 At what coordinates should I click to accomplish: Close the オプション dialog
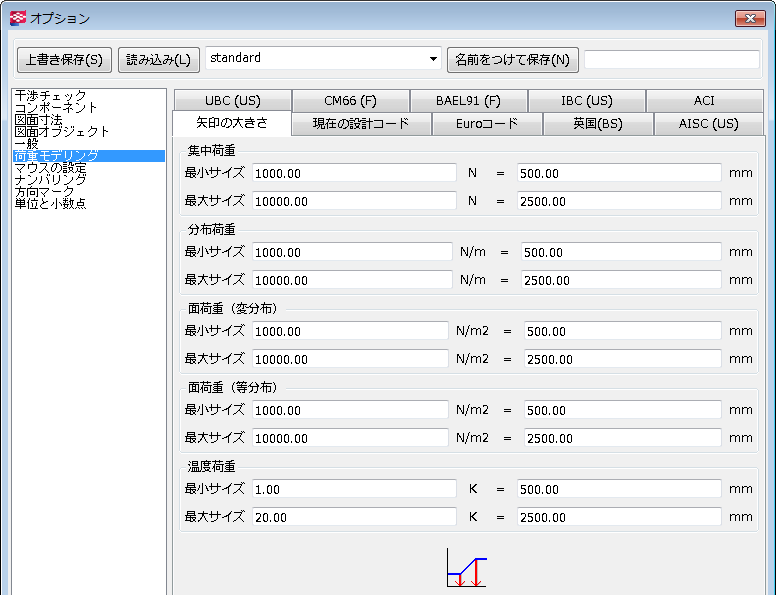tap(749, 18)
